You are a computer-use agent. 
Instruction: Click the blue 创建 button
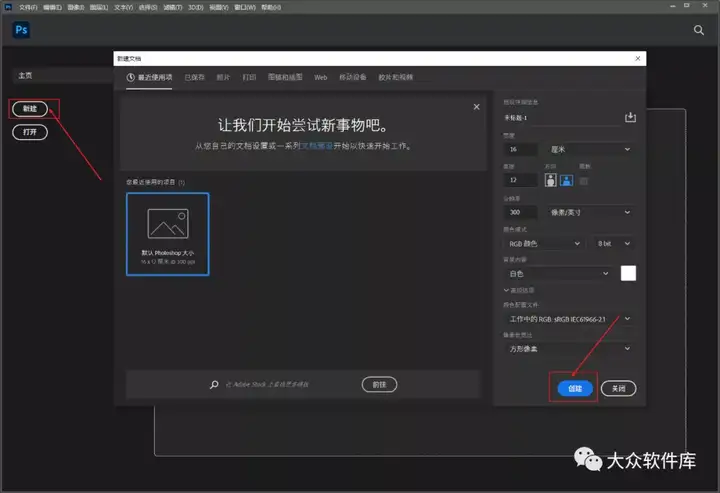(x=575, y=388)
